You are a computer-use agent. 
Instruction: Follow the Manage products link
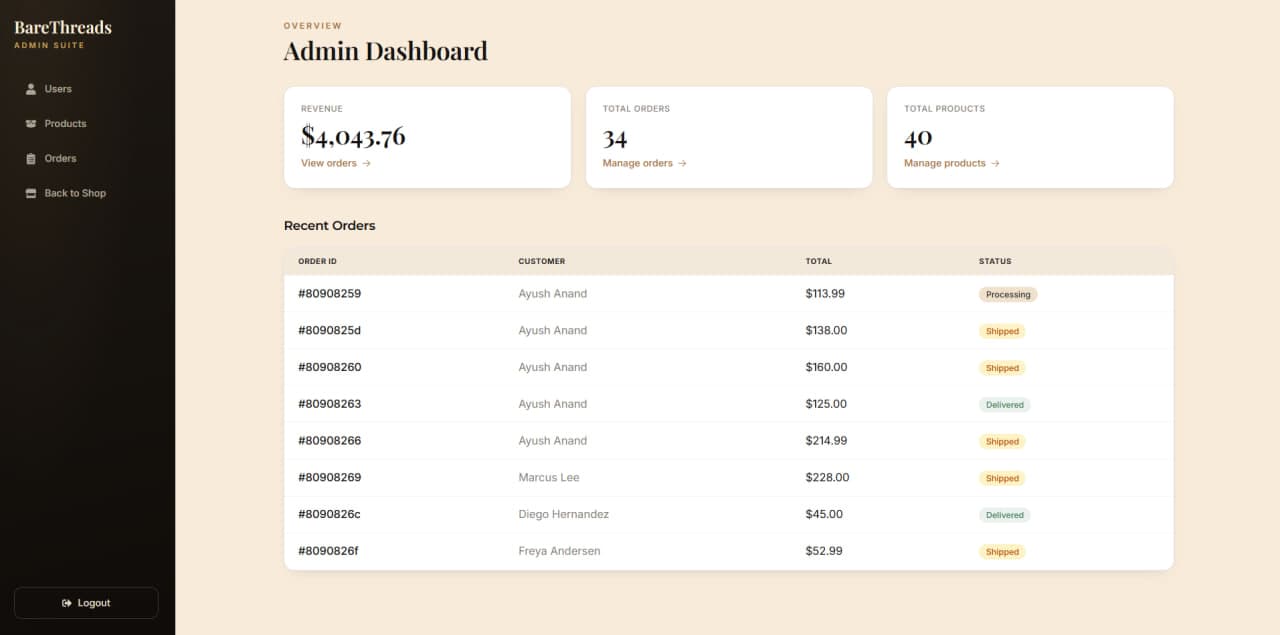click(x=952, y=163)
